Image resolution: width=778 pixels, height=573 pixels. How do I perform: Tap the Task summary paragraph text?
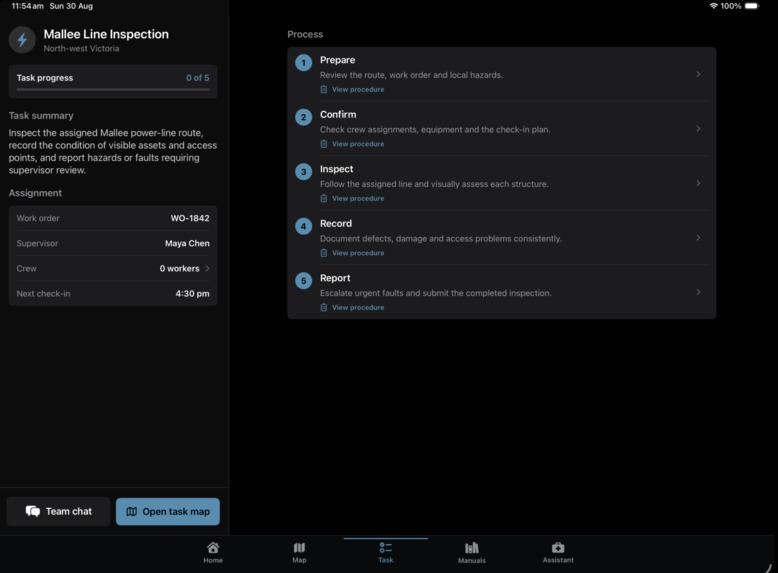(113, 151)
